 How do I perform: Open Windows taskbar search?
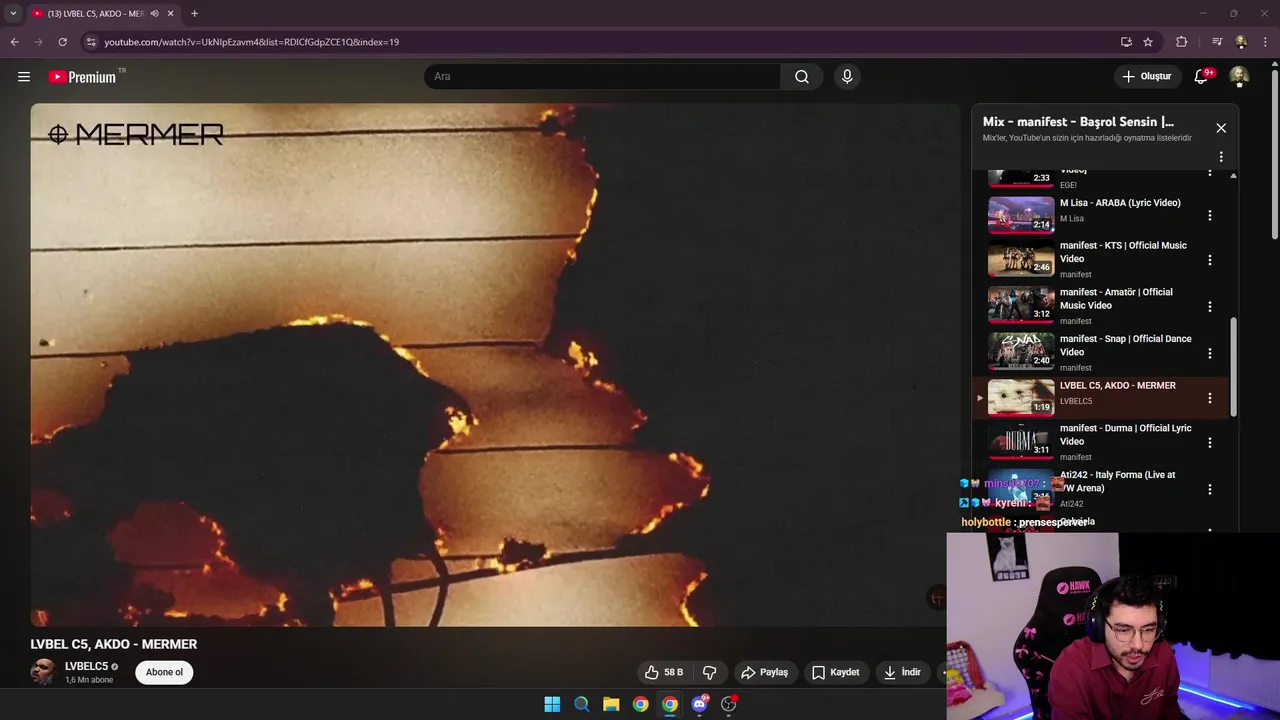[x=581, y=704]
